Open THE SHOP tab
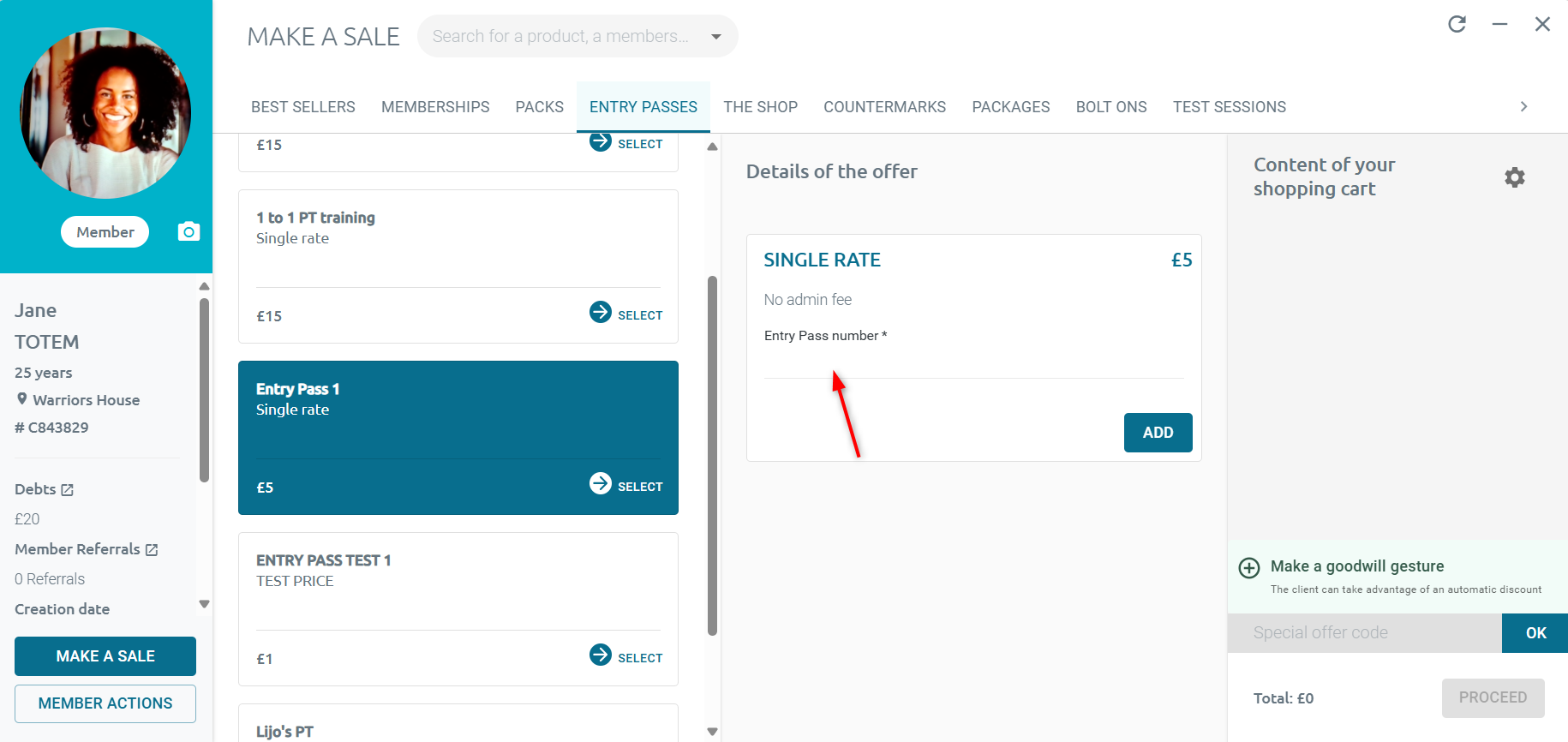Viewport: 1568px width, 742px height. pos(760,107)
